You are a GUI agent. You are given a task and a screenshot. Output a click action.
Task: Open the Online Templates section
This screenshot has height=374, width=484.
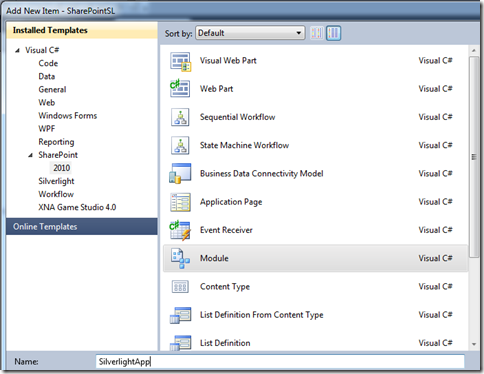pos(82,227)
